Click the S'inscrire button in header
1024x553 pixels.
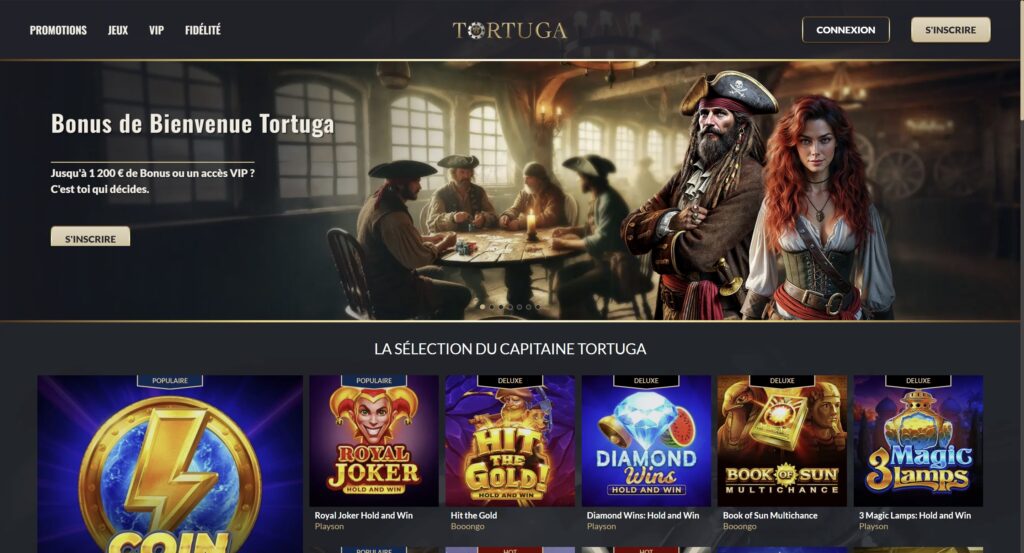coord(950,30)
